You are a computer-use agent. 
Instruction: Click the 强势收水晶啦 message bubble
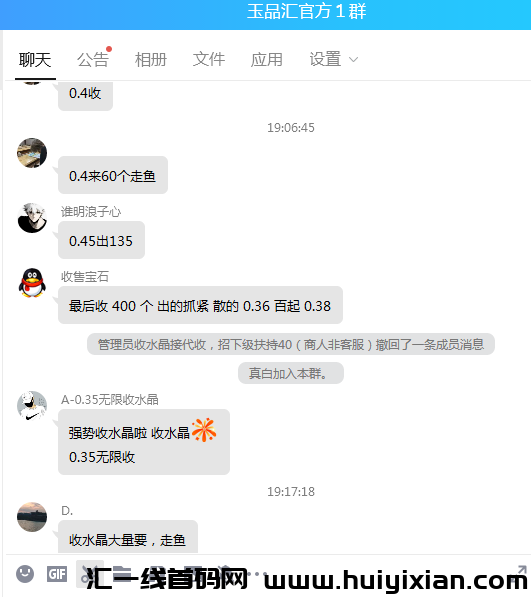144,442
